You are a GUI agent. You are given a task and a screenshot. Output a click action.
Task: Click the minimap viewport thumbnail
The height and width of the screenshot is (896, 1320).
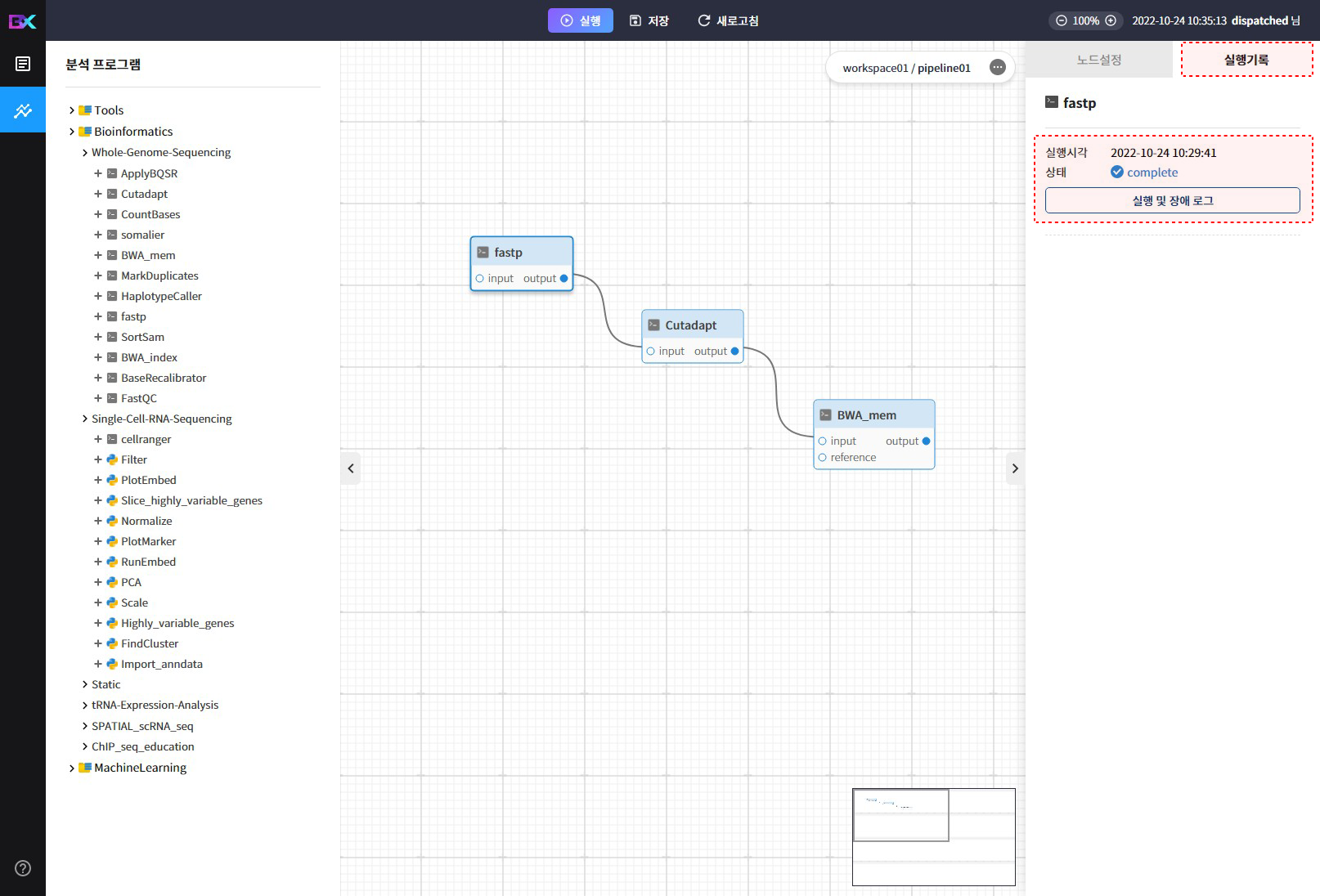click(x=901, y=815)
